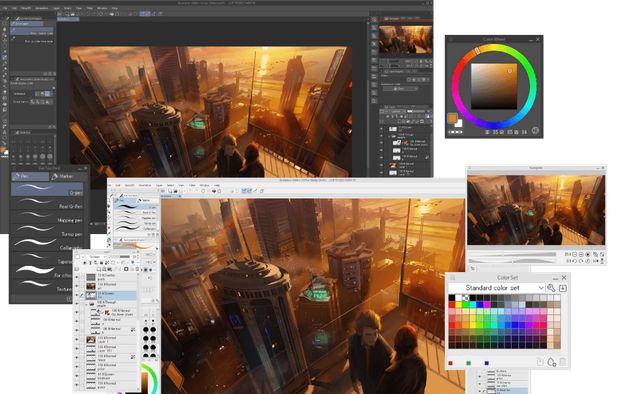Collapse the Through layer folder in light layer panel
The width and height of the screenshot is (618, 394).
coord(87,304)
